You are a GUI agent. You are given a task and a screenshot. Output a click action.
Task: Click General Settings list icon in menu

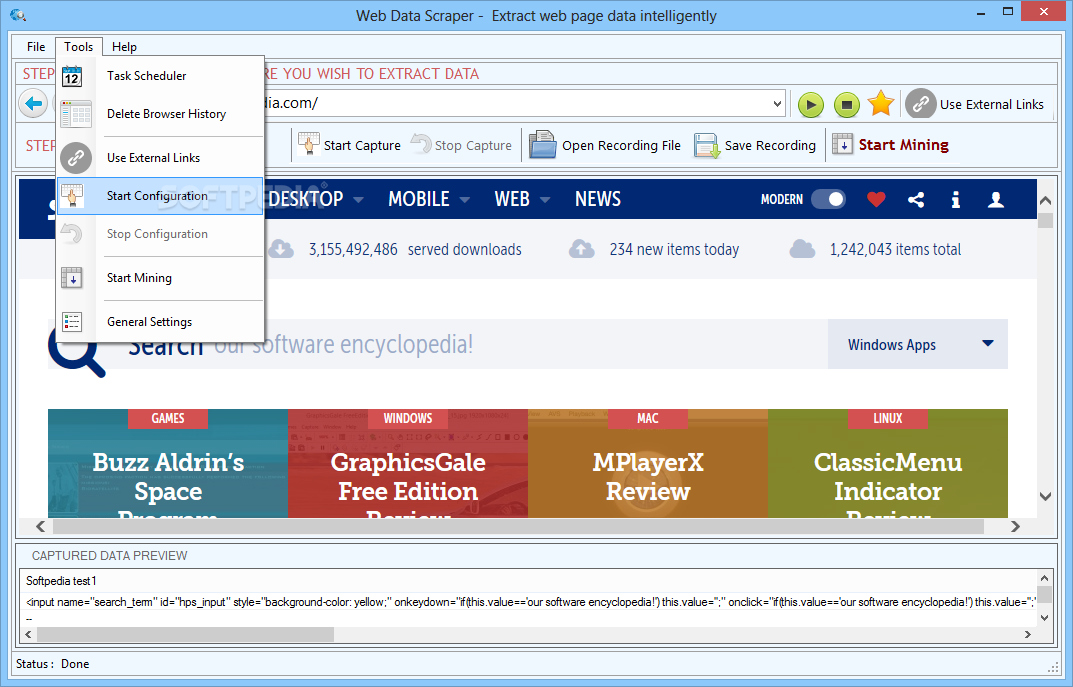(72, 322)
